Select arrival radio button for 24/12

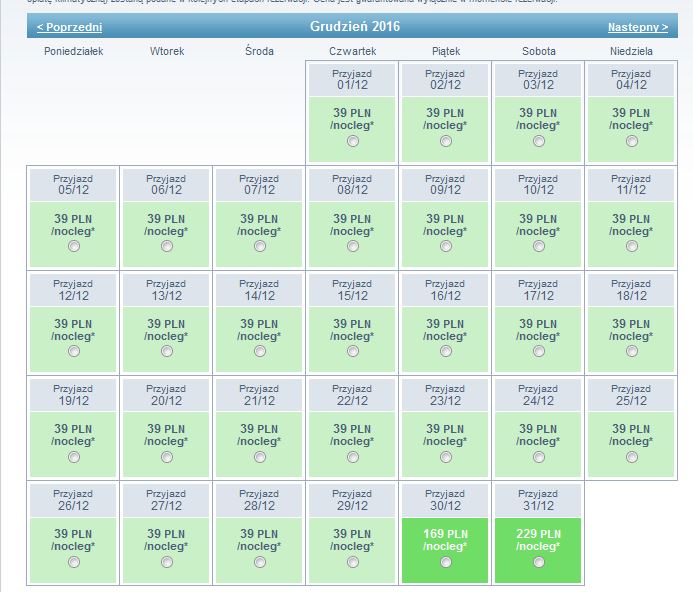[x=539, y=457]
